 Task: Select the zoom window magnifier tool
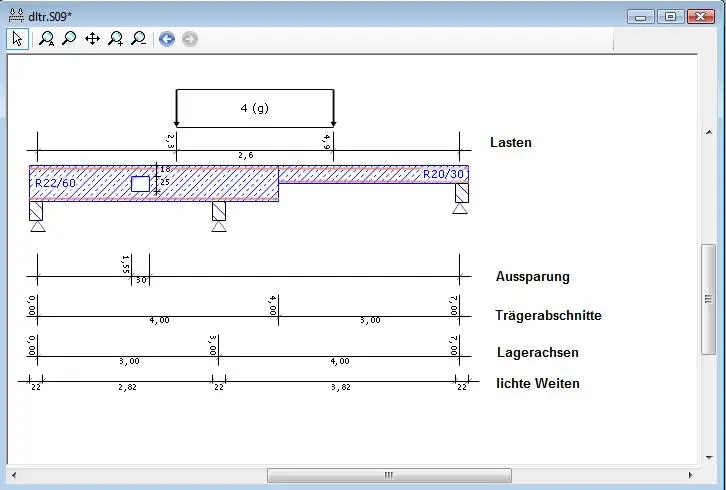(69, 38)
